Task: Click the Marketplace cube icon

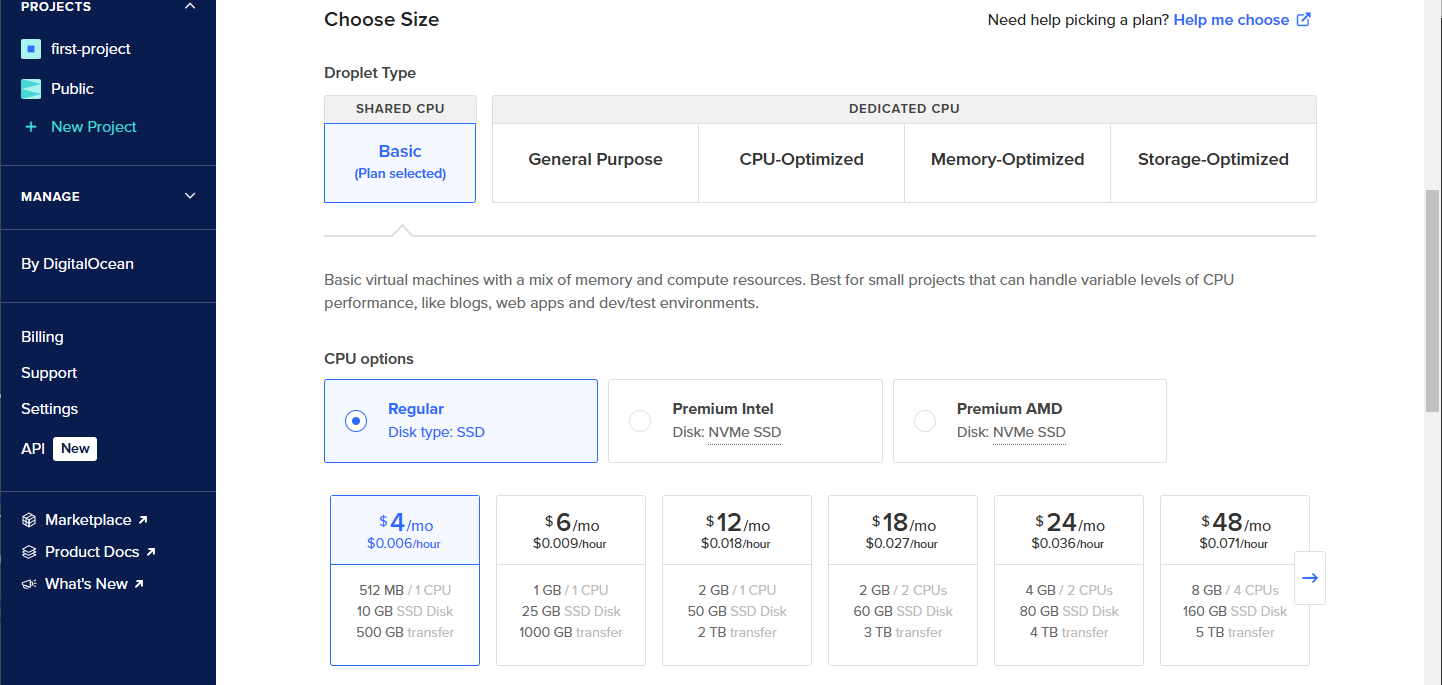Action: pyautogui.click(x=30, y=520)
